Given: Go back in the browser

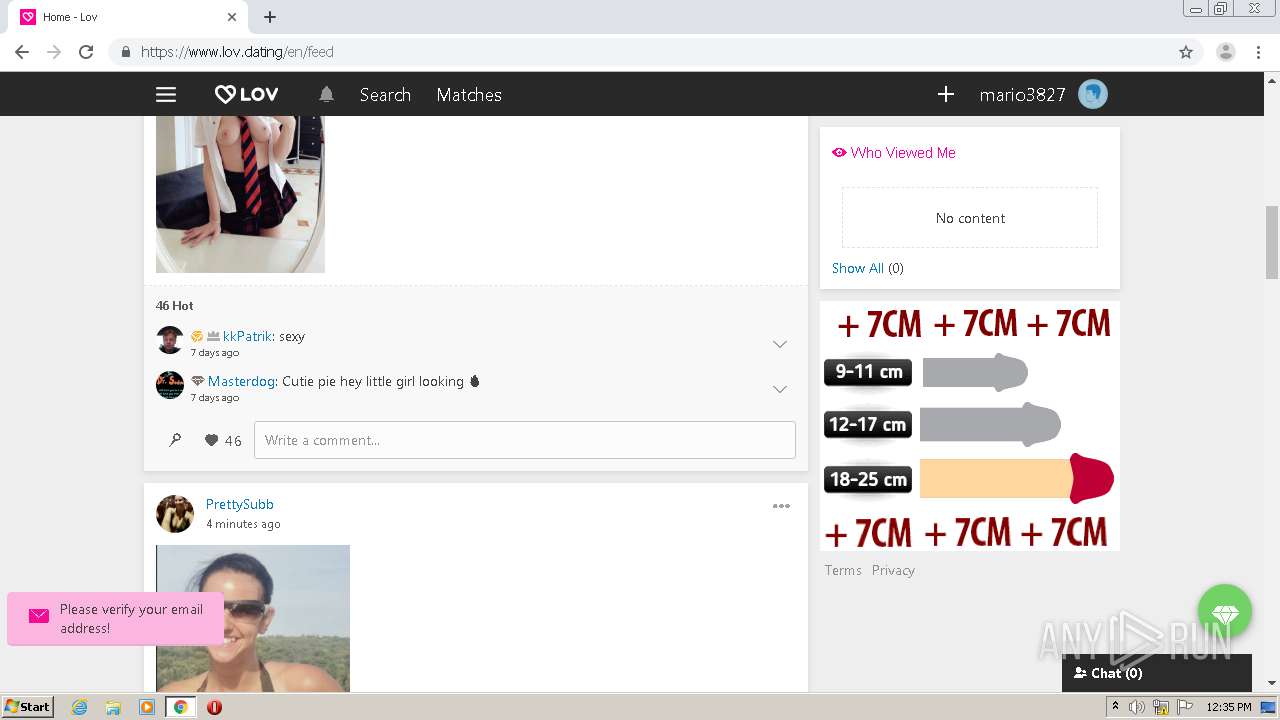Looking at the screenshot, I should [22, 52].
